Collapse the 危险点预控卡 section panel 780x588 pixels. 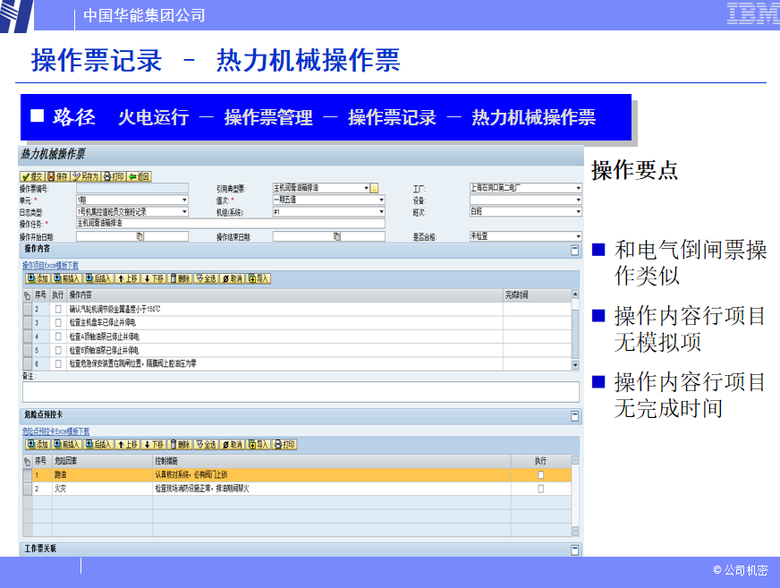tap(575, 414)
